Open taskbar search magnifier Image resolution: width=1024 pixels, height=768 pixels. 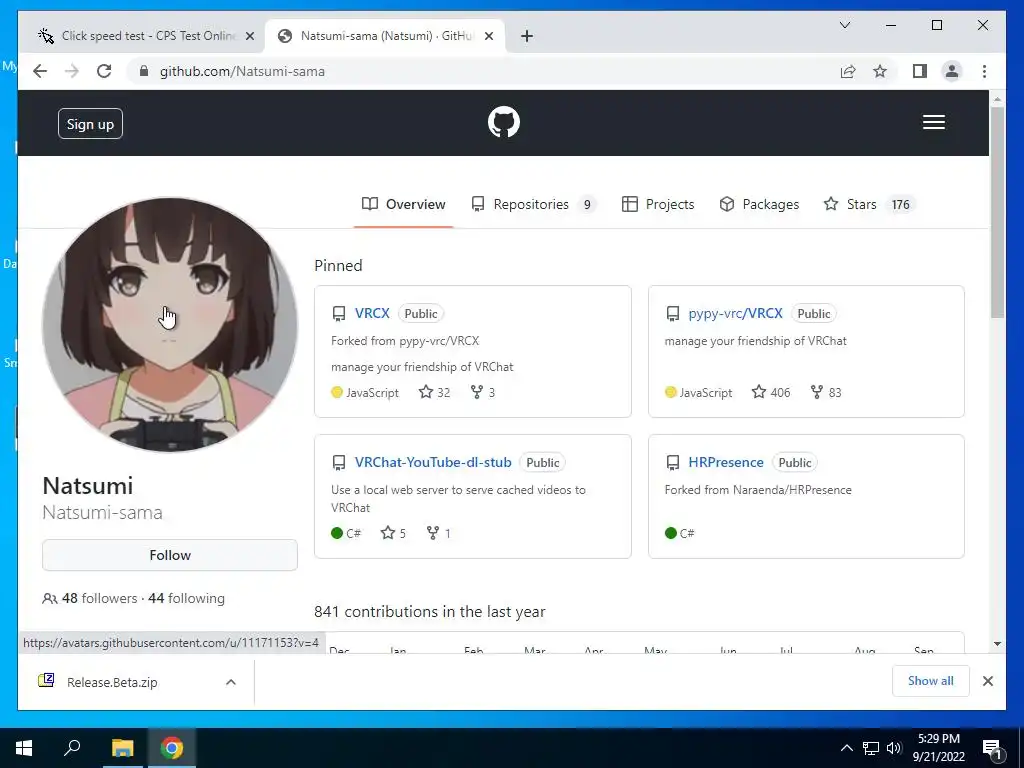72,747
